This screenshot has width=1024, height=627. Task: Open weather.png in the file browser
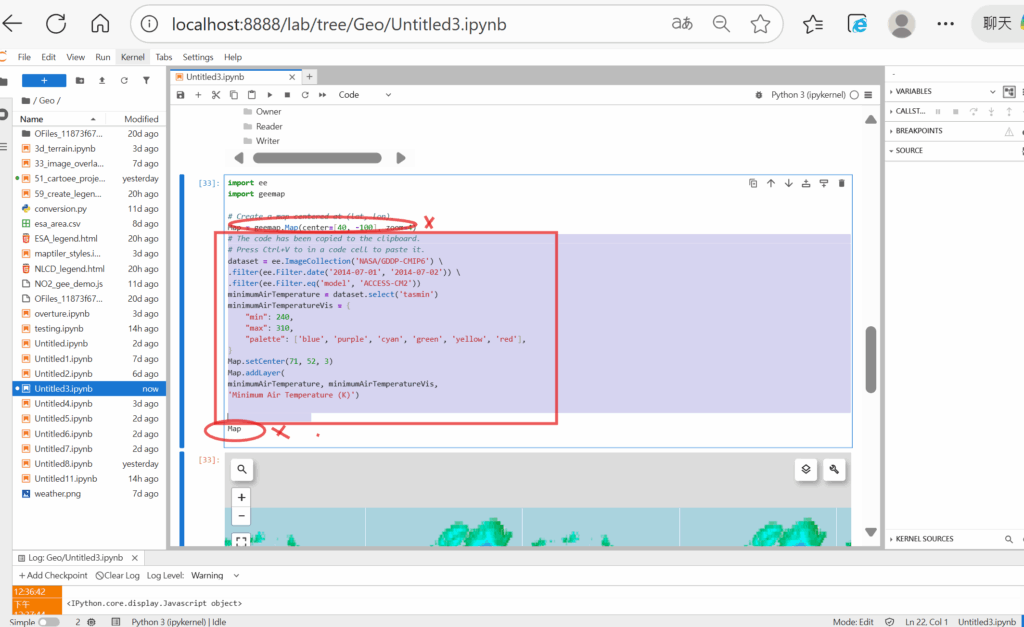pyautogui.click(x=56, y=493)
